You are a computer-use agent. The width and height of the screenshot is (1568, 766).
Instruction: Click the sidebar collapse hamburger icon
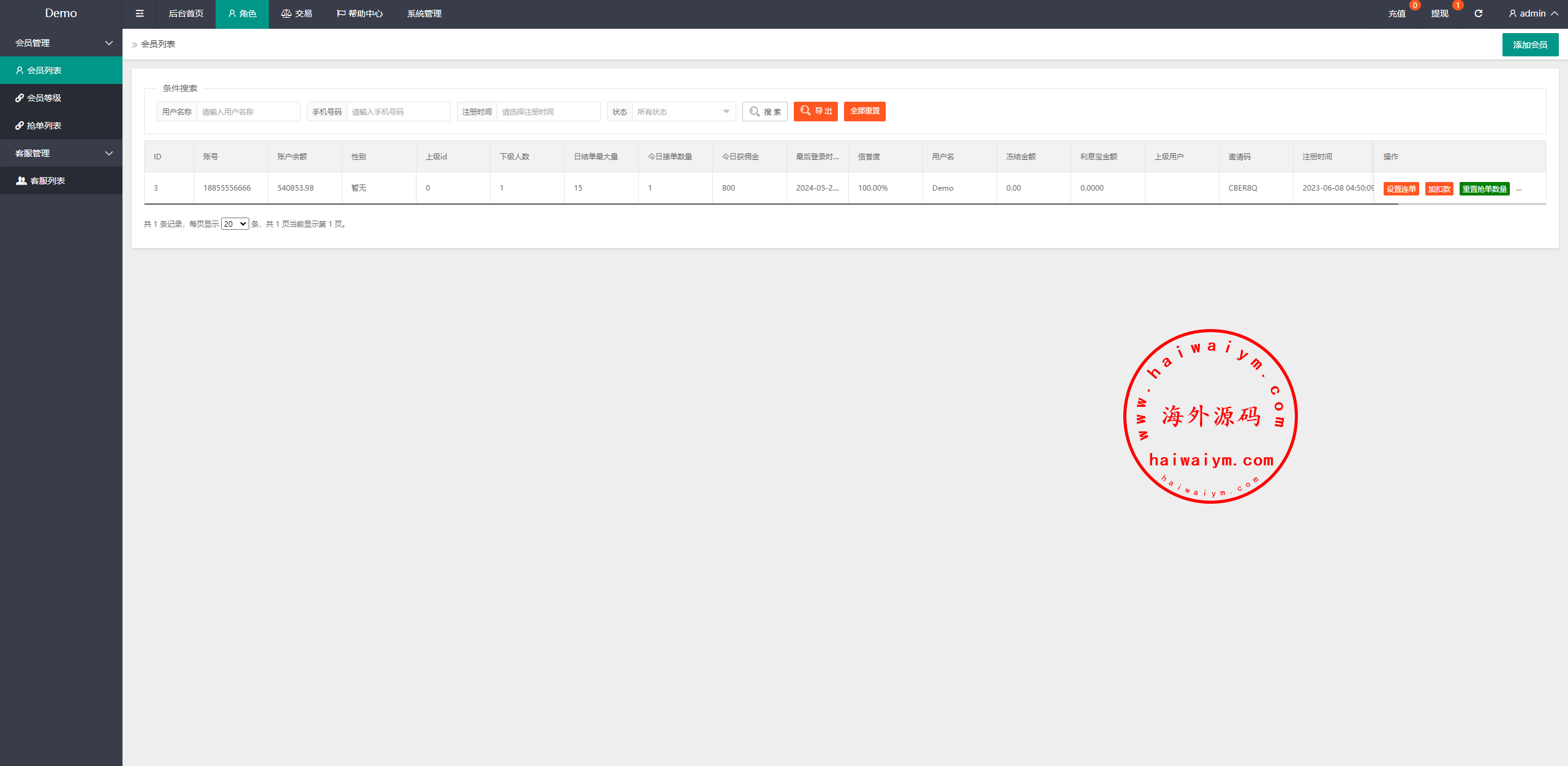point(140,13)
